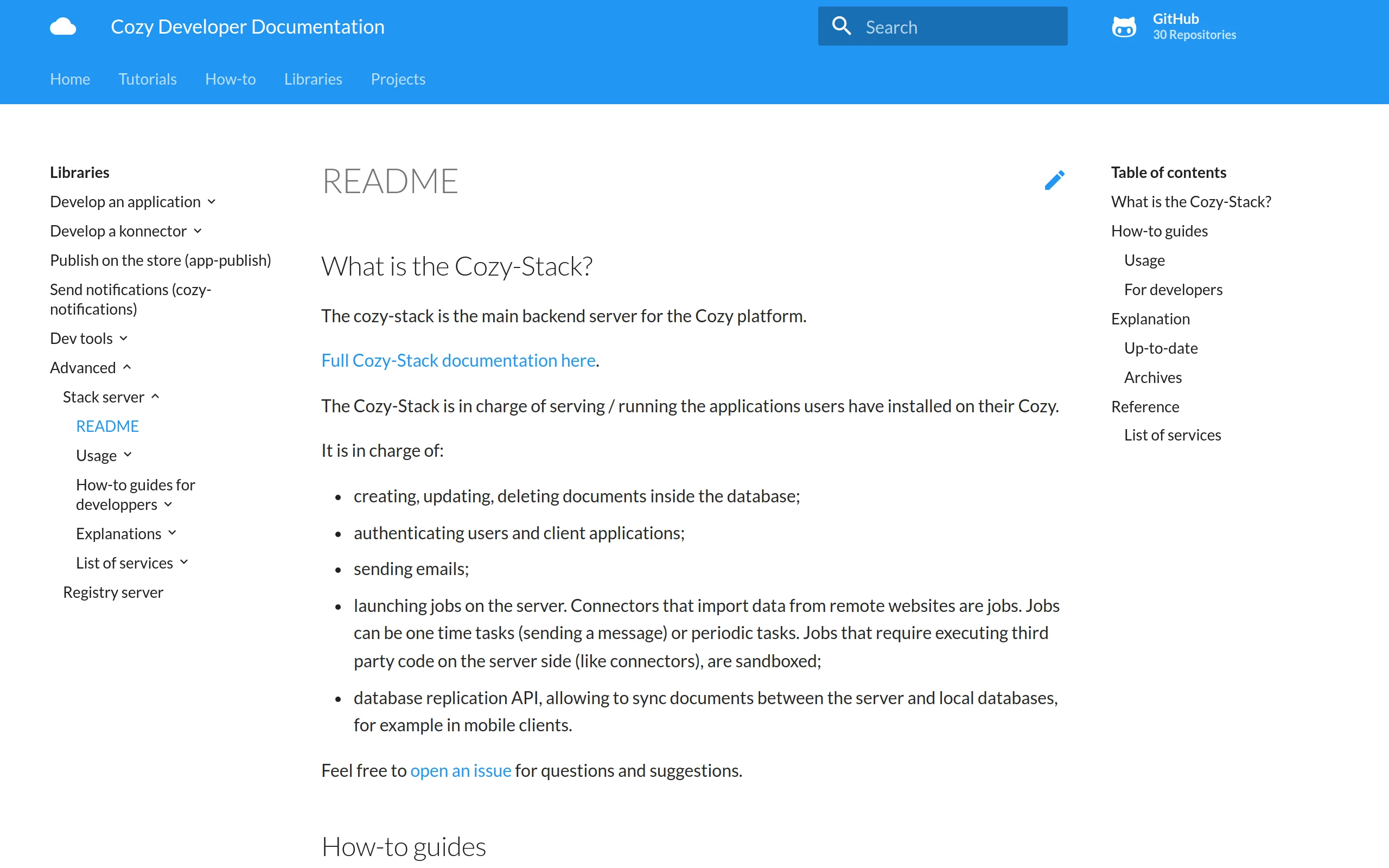Collapse the Stack server section
Viewport: 1389px width, 868px height.
tap(155, 397)
